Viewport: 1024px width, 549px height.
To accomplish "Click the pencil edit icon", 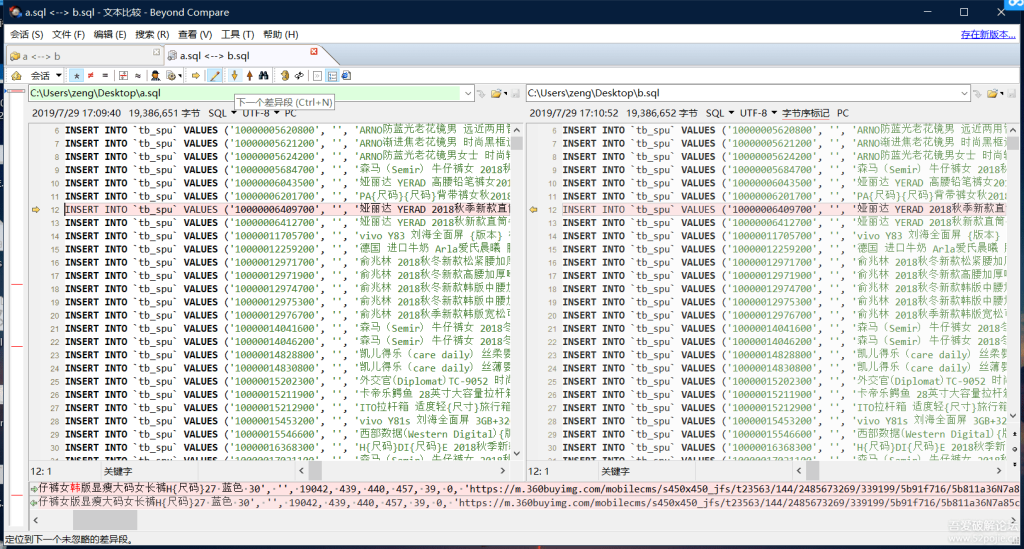I will tap(214, 76).
